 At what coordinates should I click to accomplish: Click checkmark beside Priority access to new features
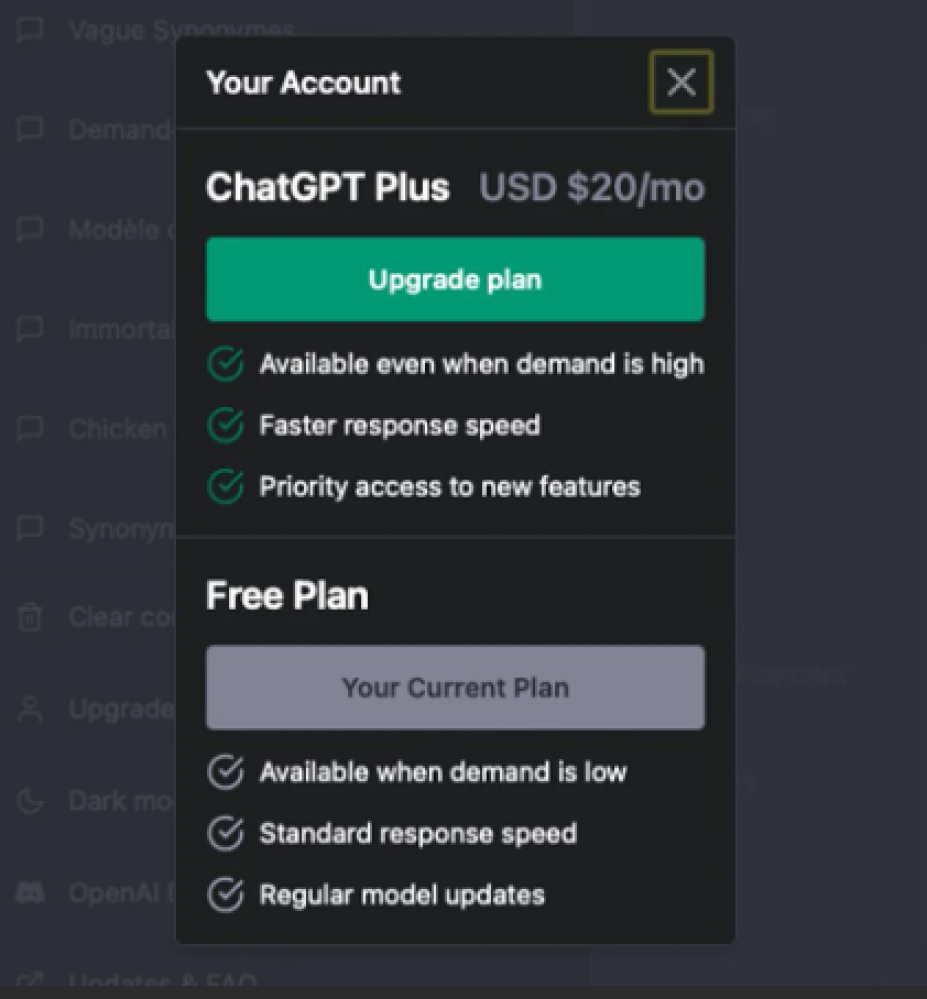tap(226, 487)
